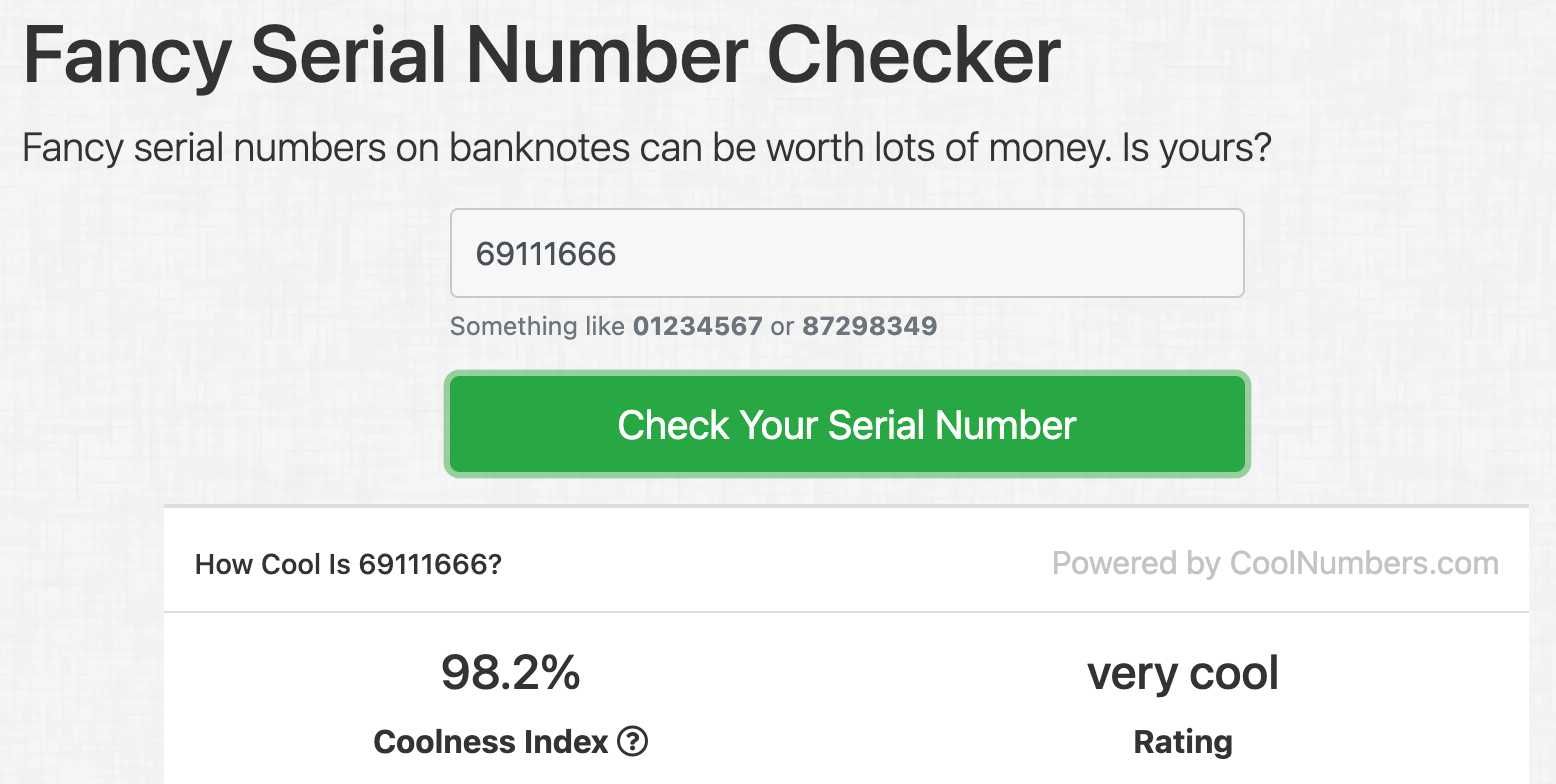The width and height of the screenshot is (1556, 784).
Task: Select the example number 01234567
Action: coord(698,326)
